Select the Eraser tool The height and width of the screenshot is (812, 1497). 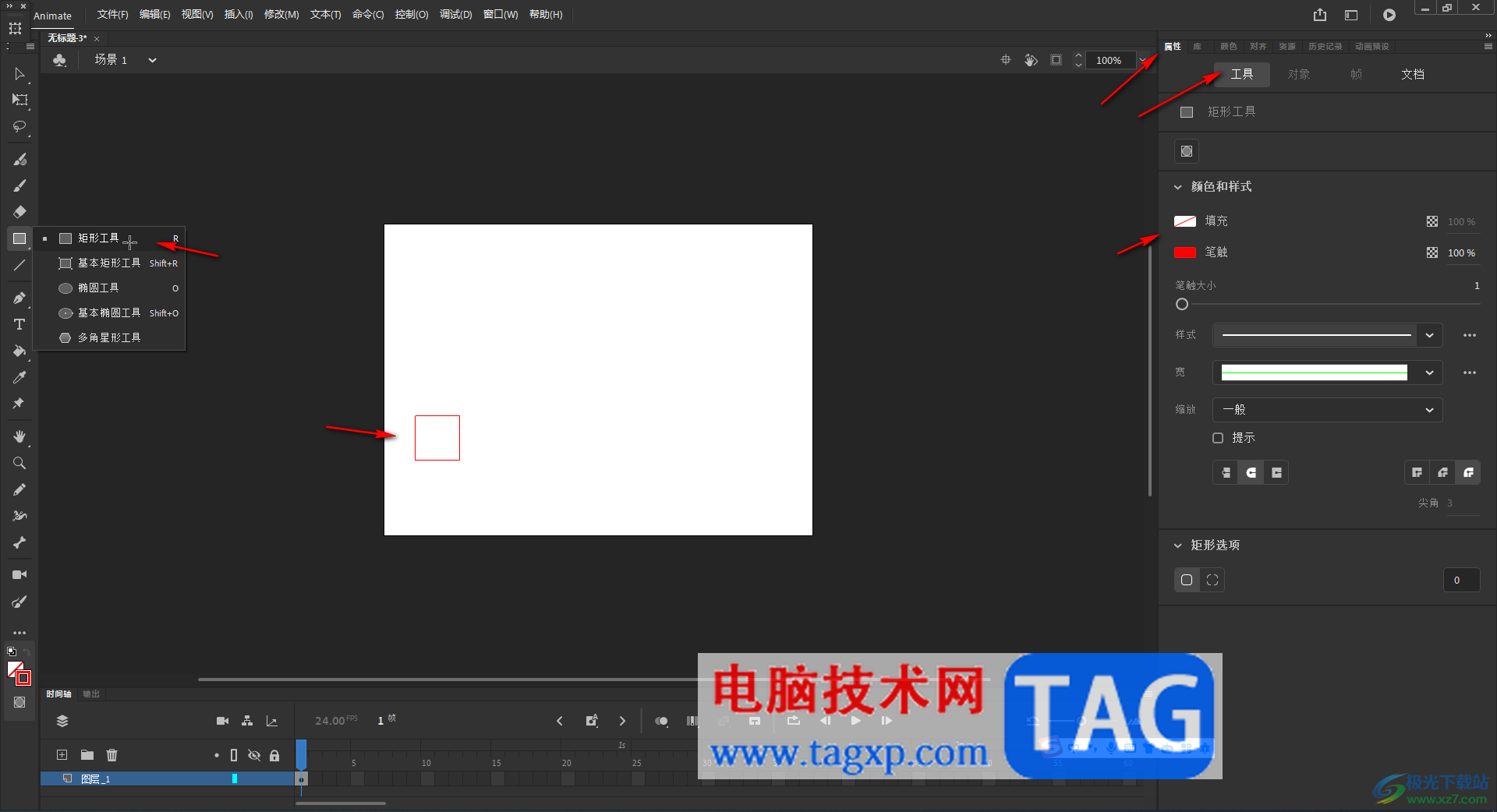point(19,212)
